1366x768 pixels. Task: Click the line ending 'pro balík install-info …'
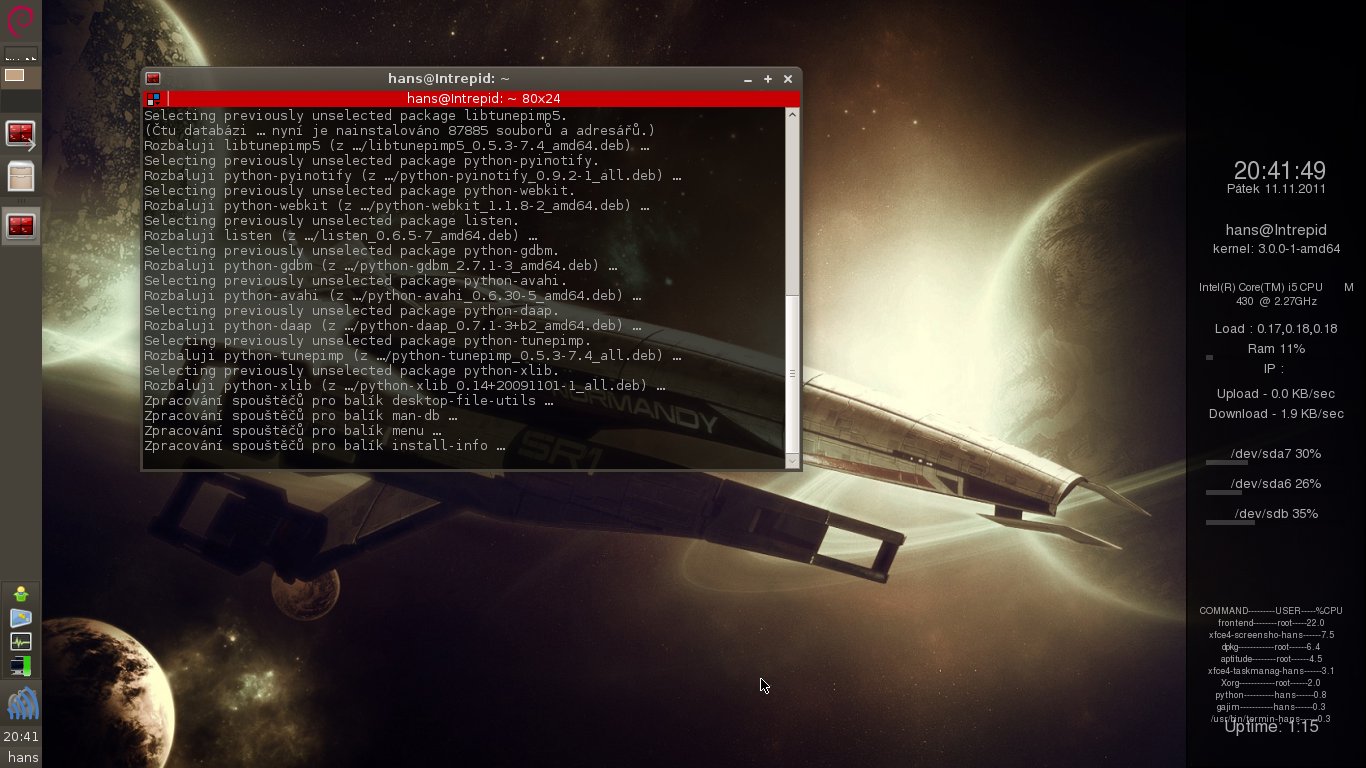click(324, 446)
